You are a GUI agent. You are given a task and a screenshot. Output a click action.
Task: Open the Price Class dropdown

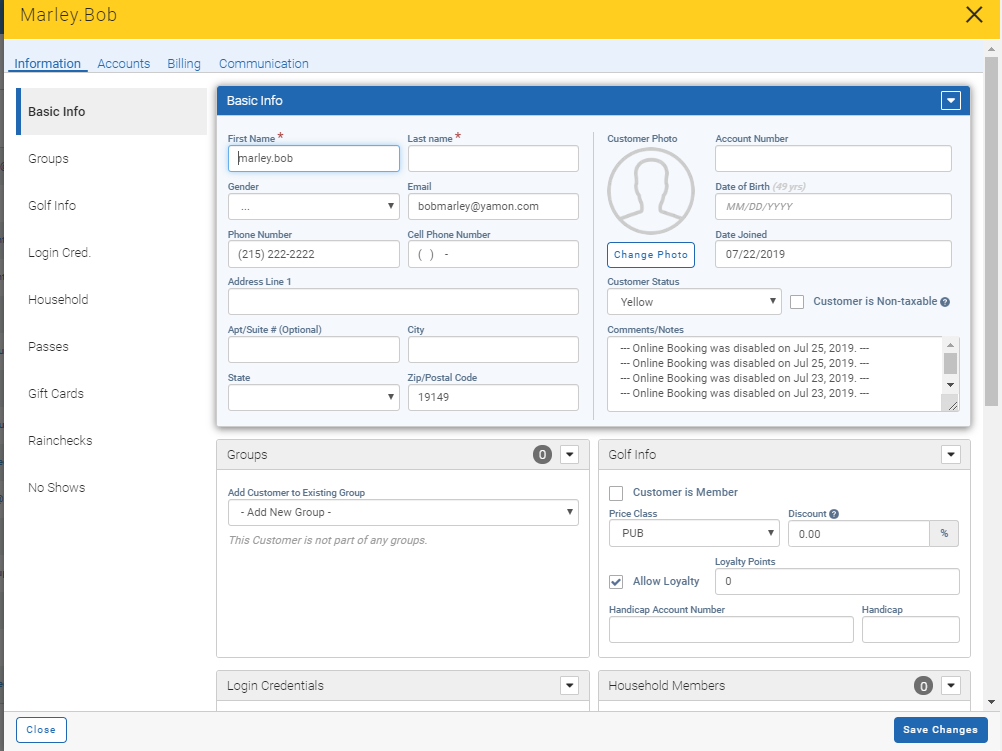pyautogui.click(x=694, y=533)
